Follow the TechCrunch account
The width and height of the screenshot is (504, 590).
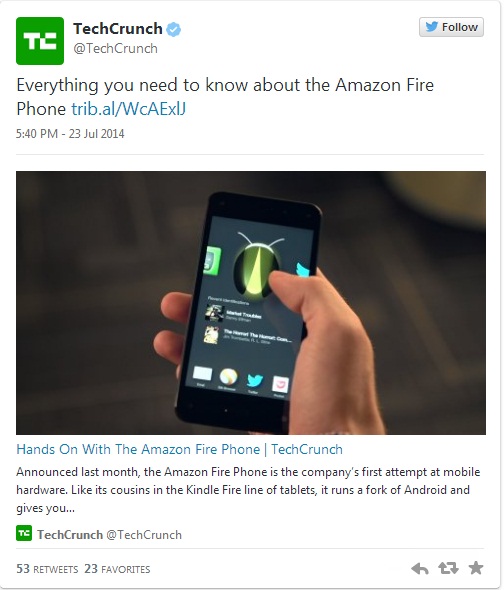[451, 27]
